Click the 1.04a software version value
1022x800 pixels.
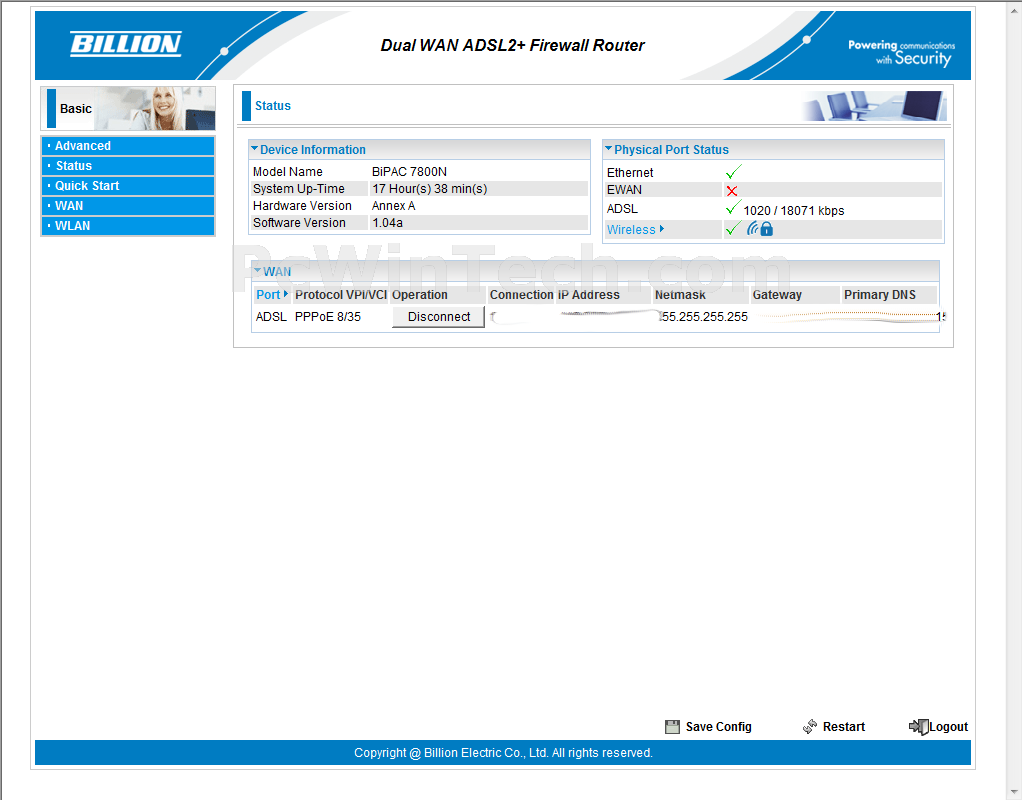click(387, 222)
